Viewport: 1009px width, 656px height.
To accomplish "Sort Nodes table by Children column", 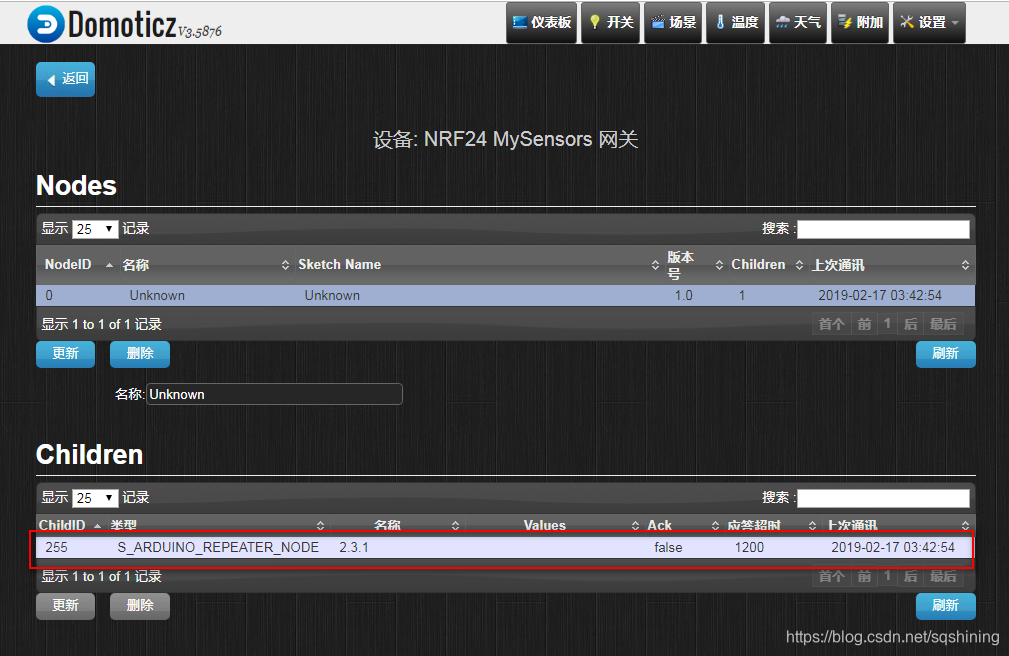I will [768, 265].
